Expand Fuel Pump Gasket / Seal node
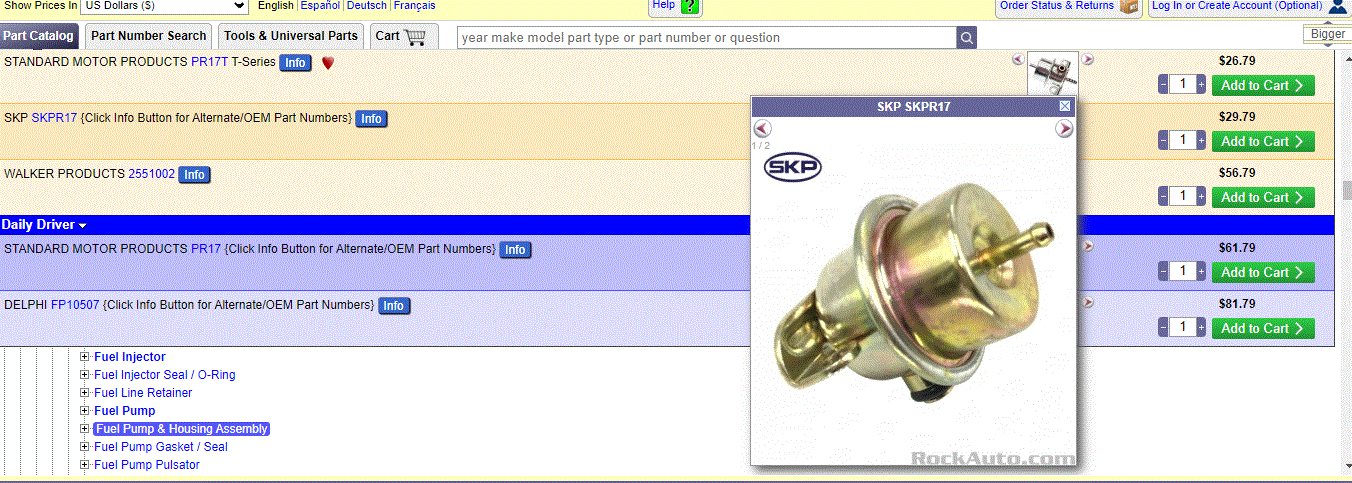The image size is (1352, 483). [x=85, y=447]
